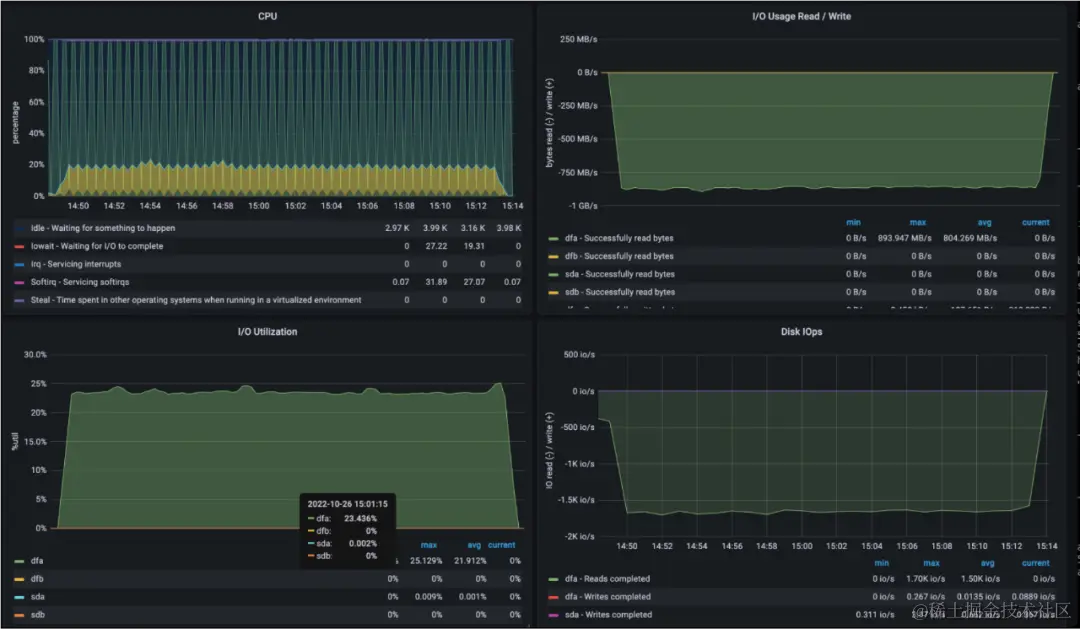This screenshot has width=1080, height=629.
Task: Sort I/O Usage legend by max column
Action: click(x=917, y=223)
